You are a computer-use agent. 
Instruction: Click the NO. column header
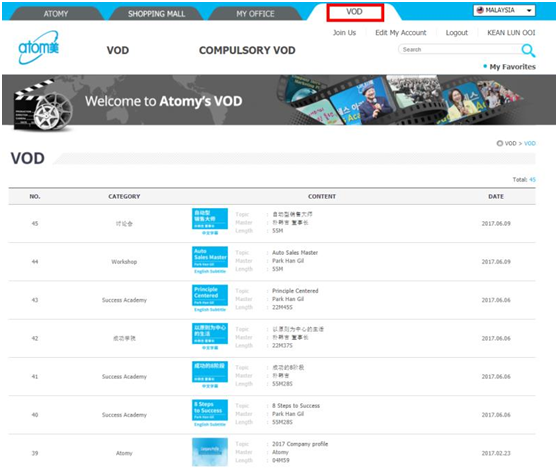coord(35,196)
